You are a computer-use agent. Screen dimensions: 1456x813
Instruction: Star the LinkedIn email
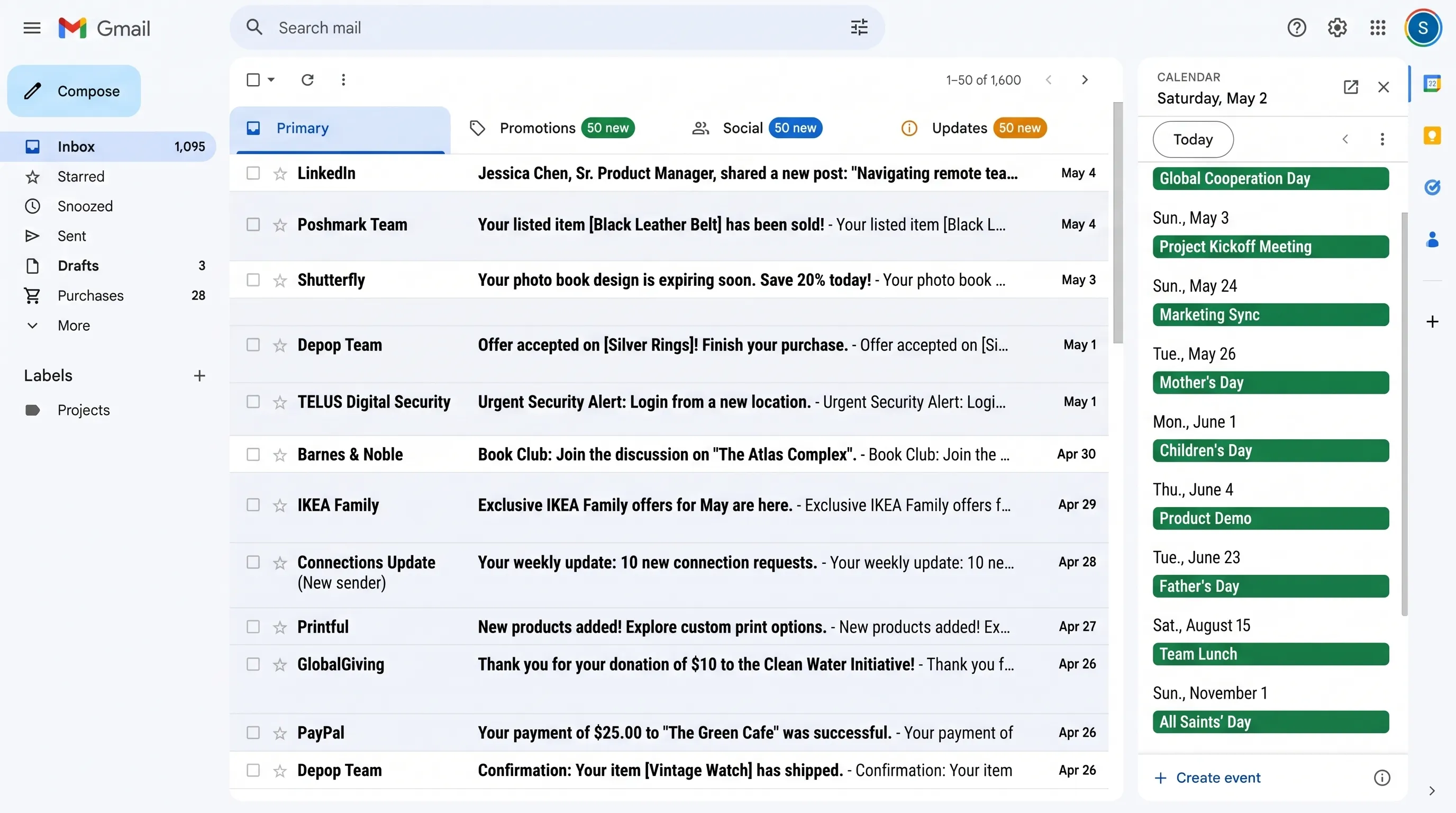[x=280, y=174]
